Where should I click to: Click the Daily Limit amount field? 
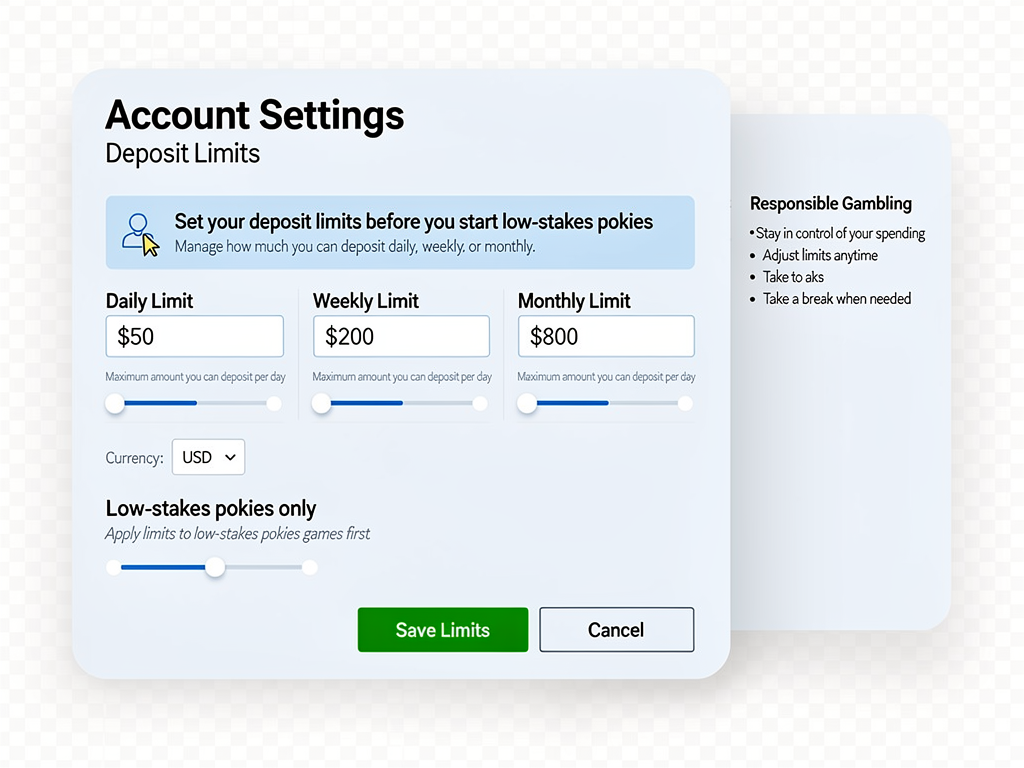(x=195, y=336)
